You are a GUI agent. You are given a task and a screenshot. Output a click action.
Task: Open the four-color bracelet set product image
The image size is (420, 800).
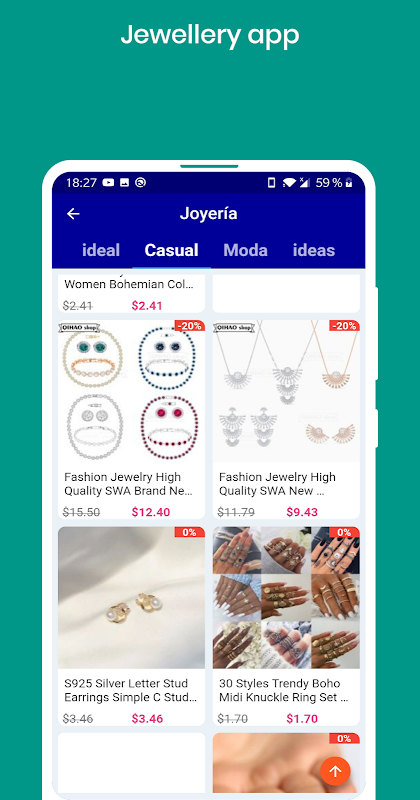pos(132,391)
